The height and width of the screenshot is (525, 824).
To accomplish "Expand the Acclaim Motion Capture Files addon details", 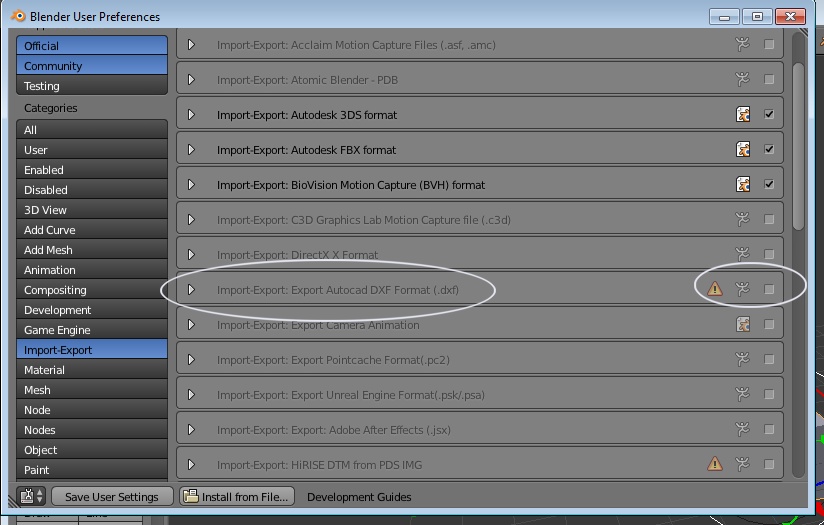I will click(191, 45).
